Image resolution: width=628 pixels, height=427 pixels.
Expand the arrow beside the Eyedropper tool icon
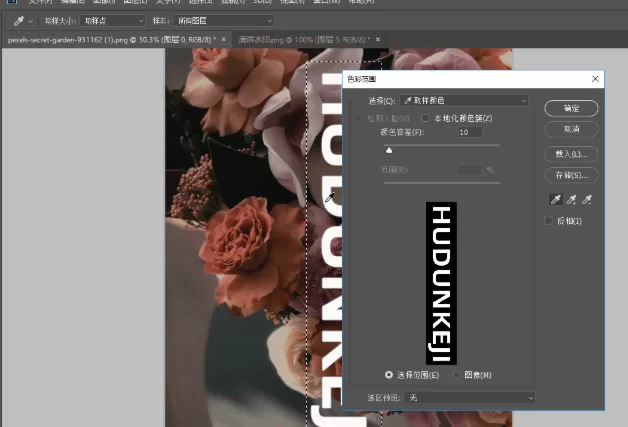pos(30,21)
